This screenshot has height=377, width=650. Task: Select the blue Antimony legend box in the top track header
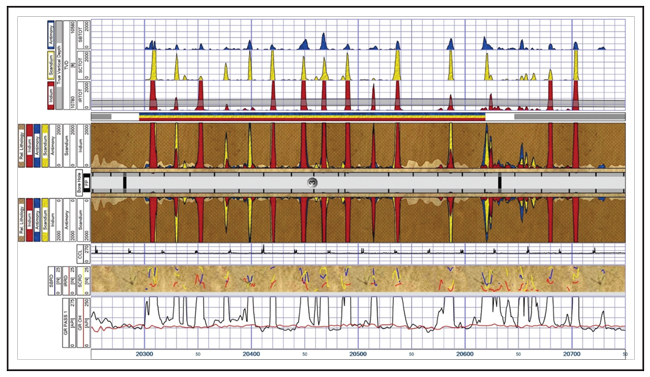tap(51, 34)
